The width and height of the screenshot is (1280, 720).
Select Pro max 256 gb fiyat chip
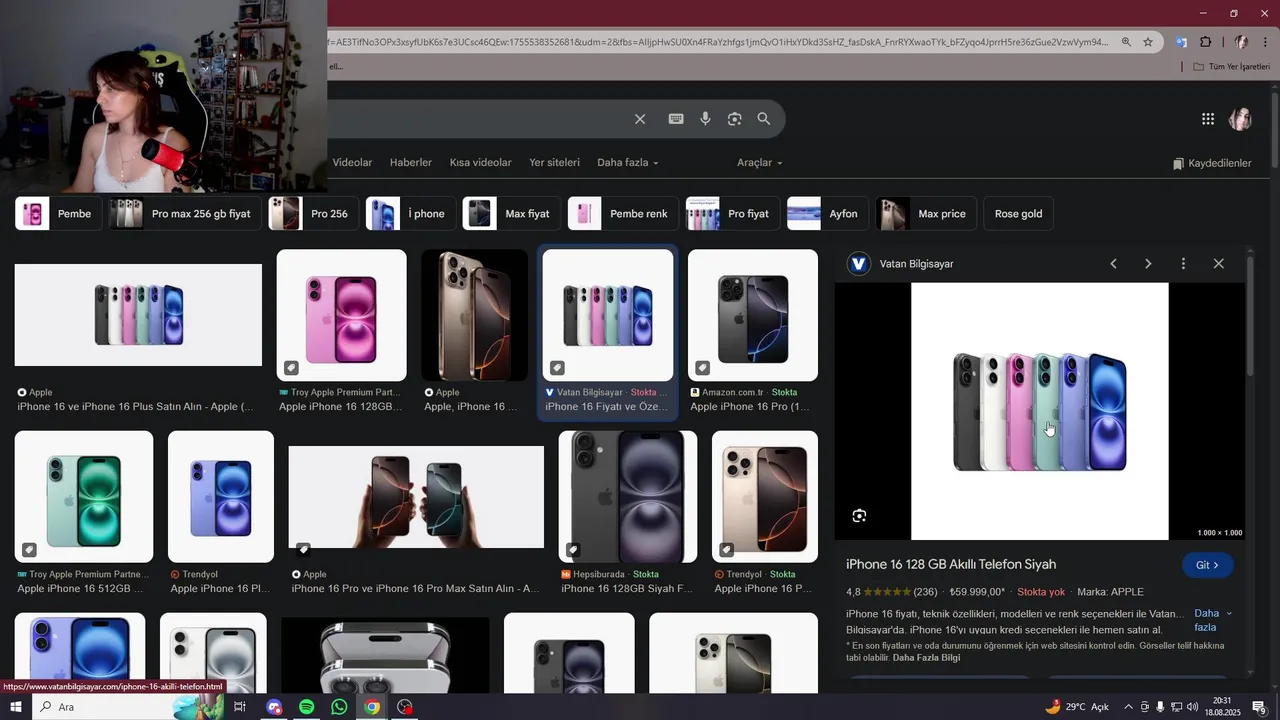point(185,214)
